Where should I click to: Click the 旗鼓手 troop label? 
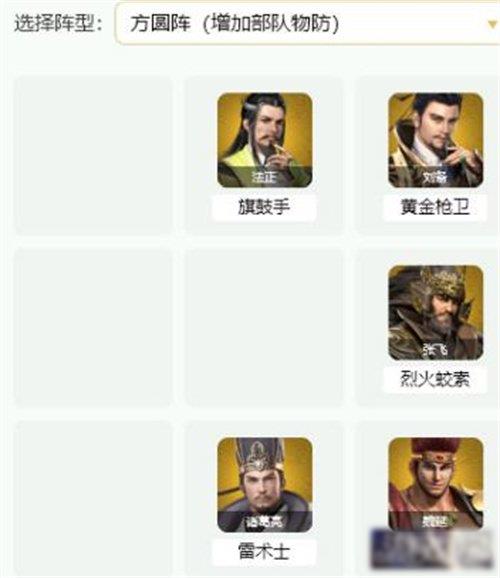[x=264, y=207]
